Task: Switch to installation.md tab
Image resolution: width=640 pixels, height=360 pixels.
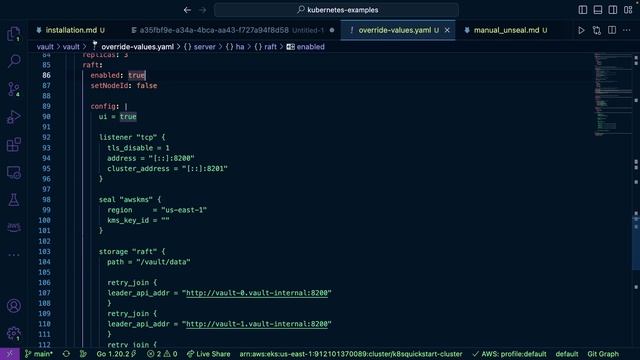Action: [x=71, y=30]
